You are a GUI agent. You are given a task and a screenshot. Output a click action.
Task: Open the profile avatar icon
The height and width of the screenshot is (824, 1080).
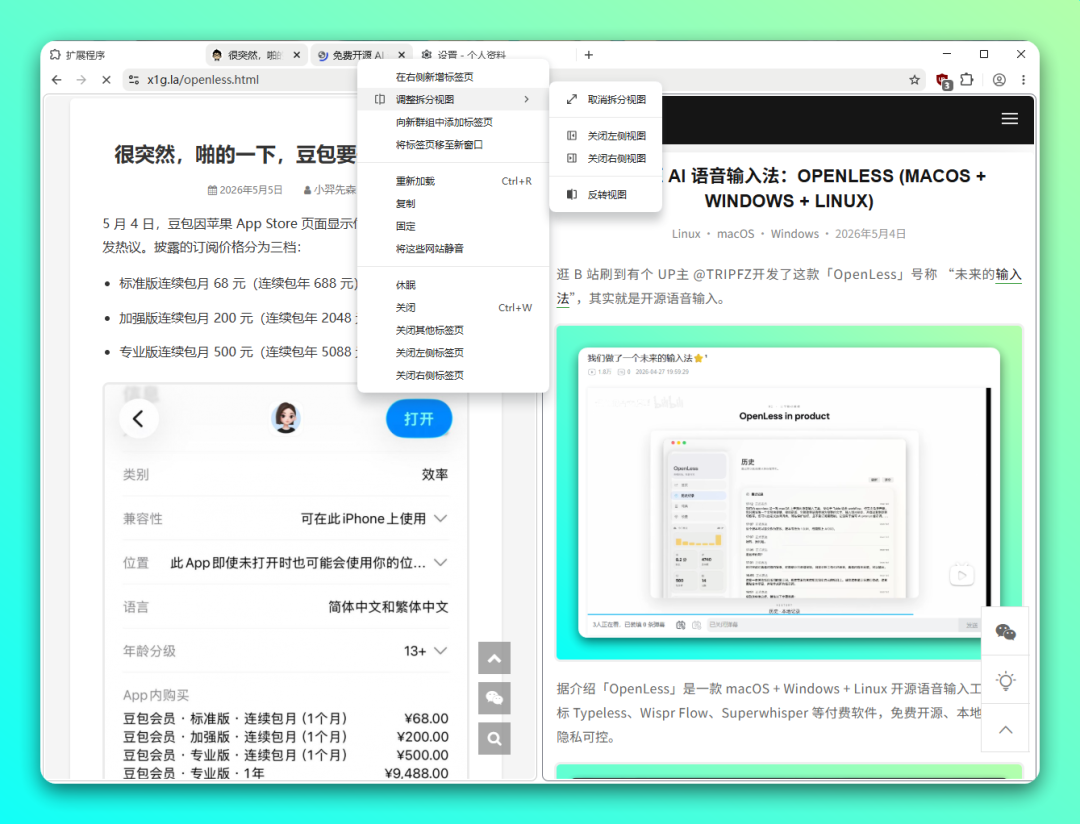[x=999, y=80]
